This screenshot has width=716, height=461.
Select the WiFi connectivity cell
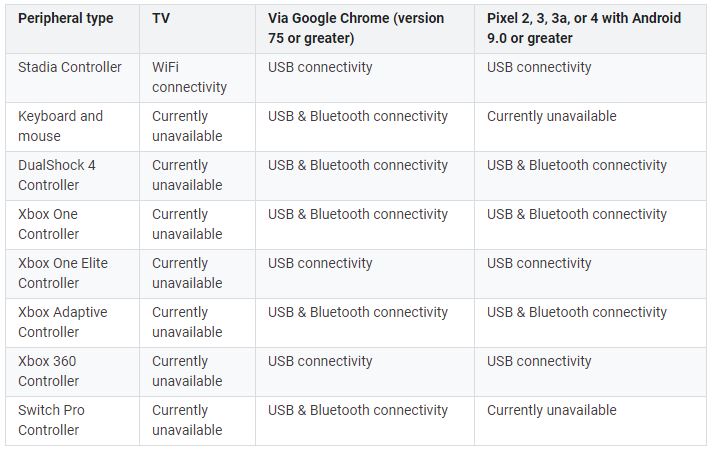click(189, 77)
